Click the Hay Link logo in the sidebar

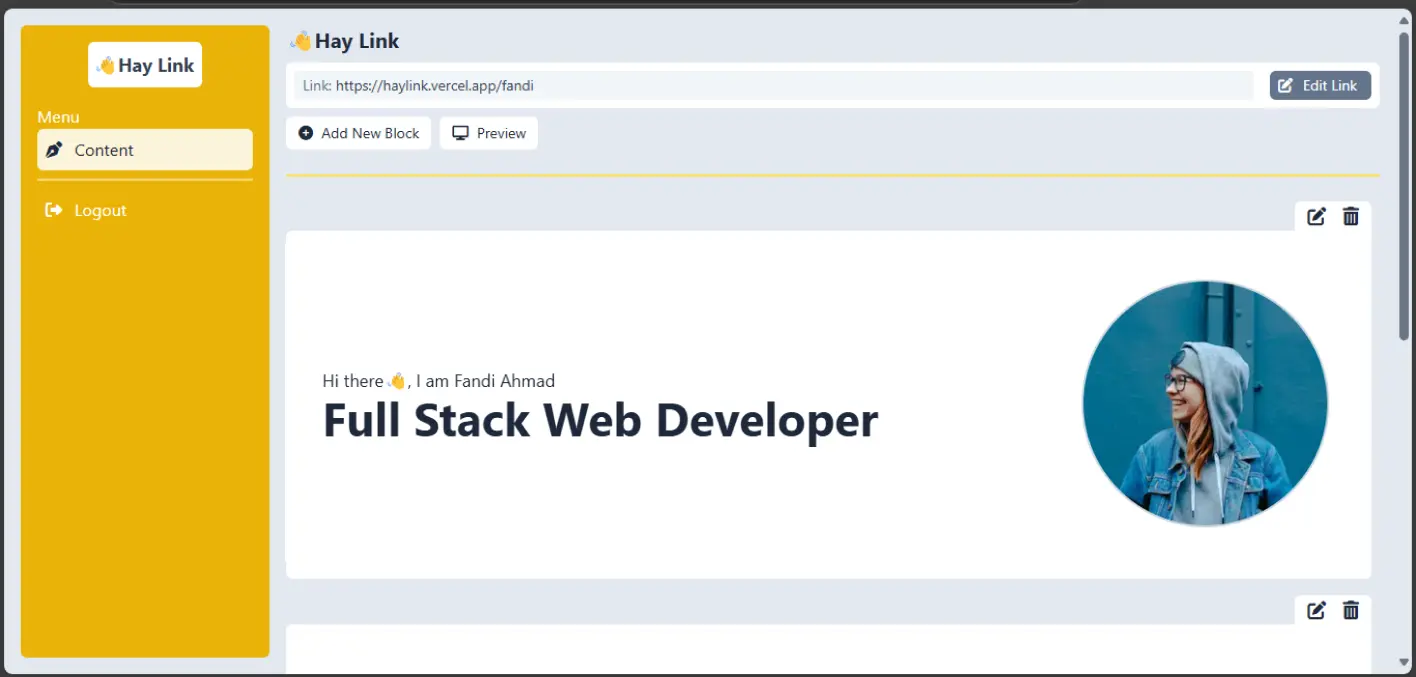coord(145,65)
